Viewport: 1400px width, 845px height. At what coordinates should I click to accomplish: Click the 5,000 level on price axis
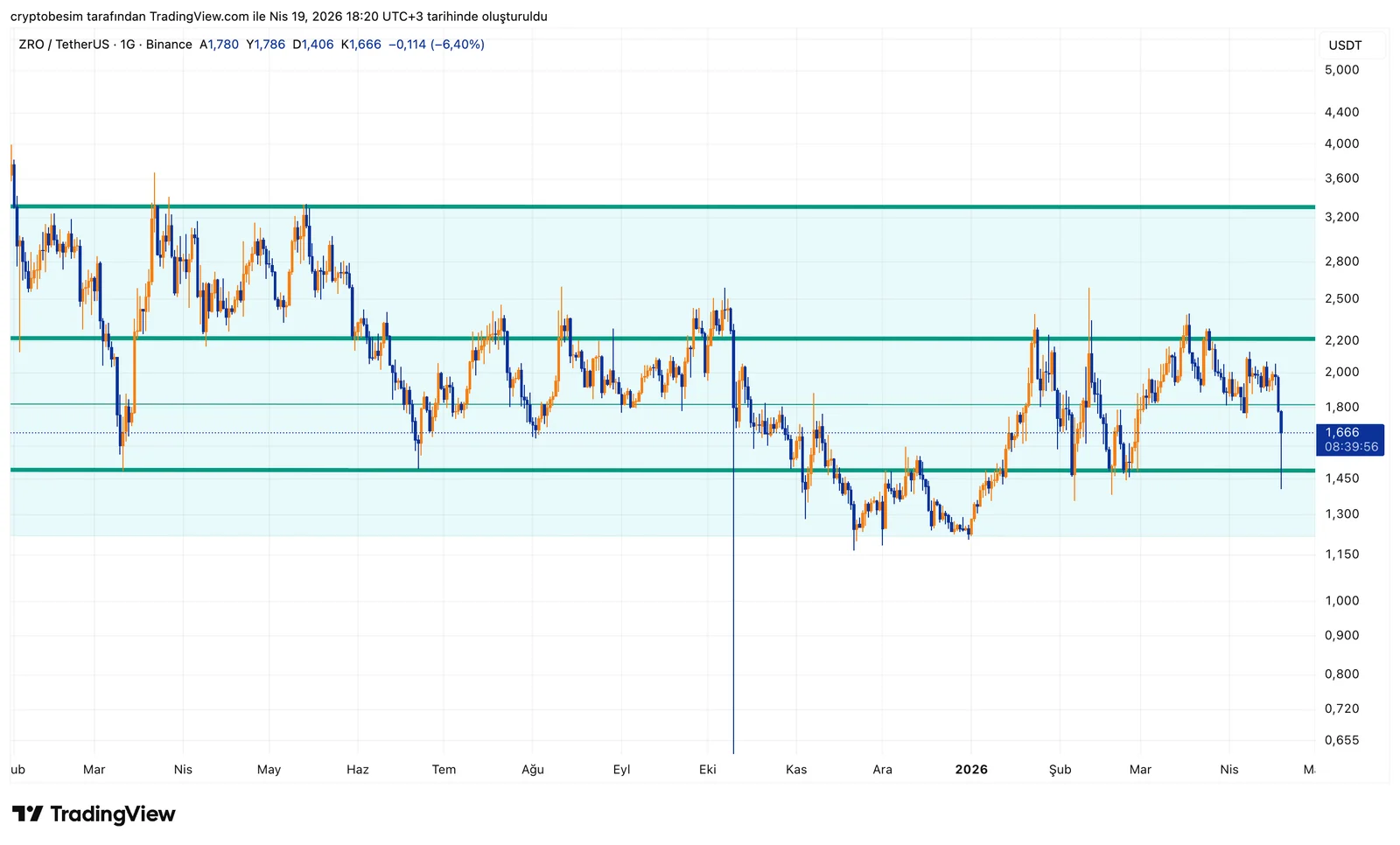click(1341, 70)
